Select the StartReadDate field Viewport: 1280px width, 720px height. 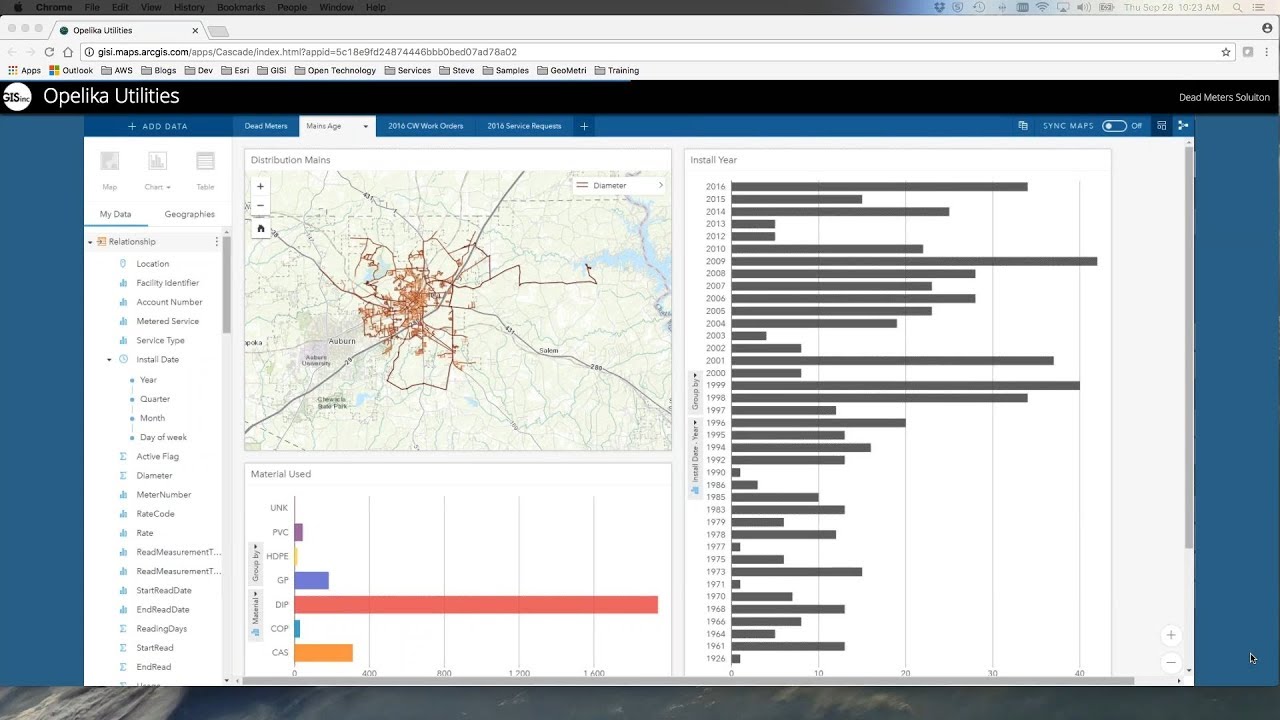(x=163, y=590)
